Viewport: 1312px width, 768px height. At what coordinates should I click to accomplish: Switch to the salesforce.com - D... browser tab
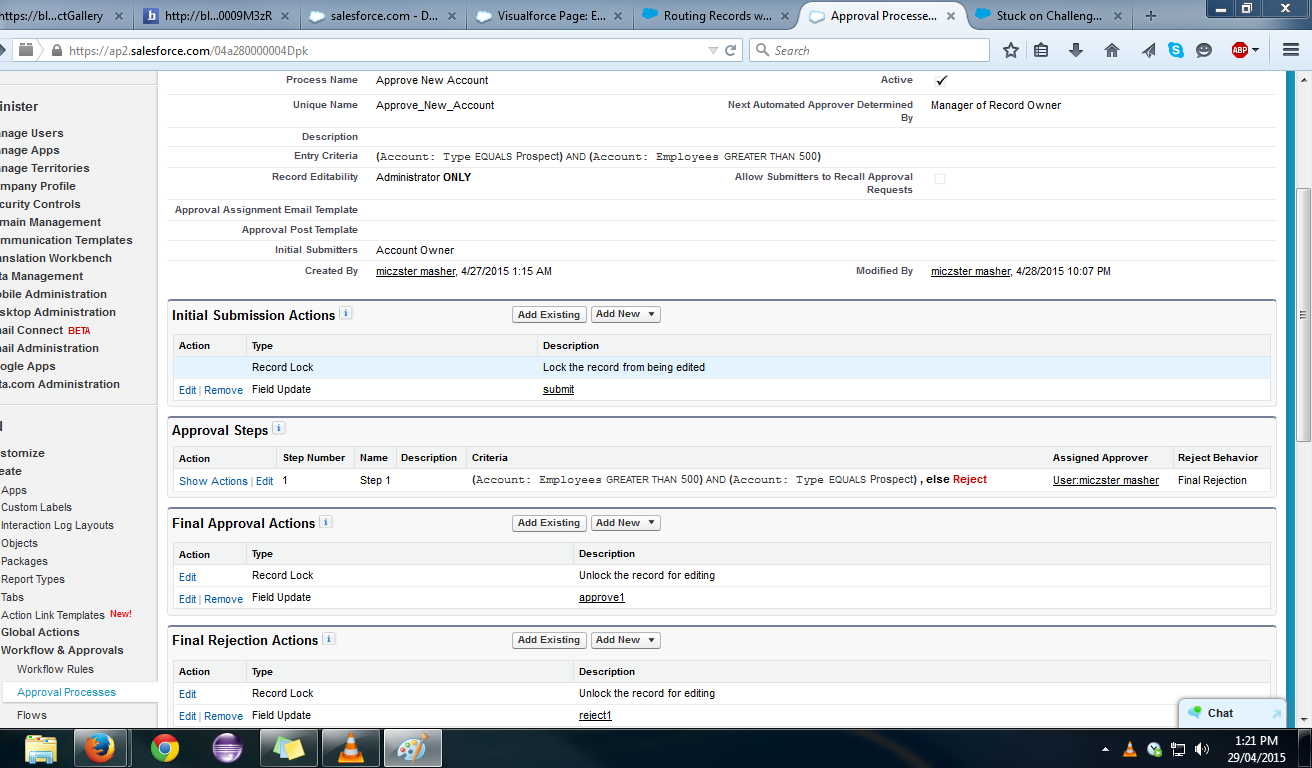pos(383,16)
